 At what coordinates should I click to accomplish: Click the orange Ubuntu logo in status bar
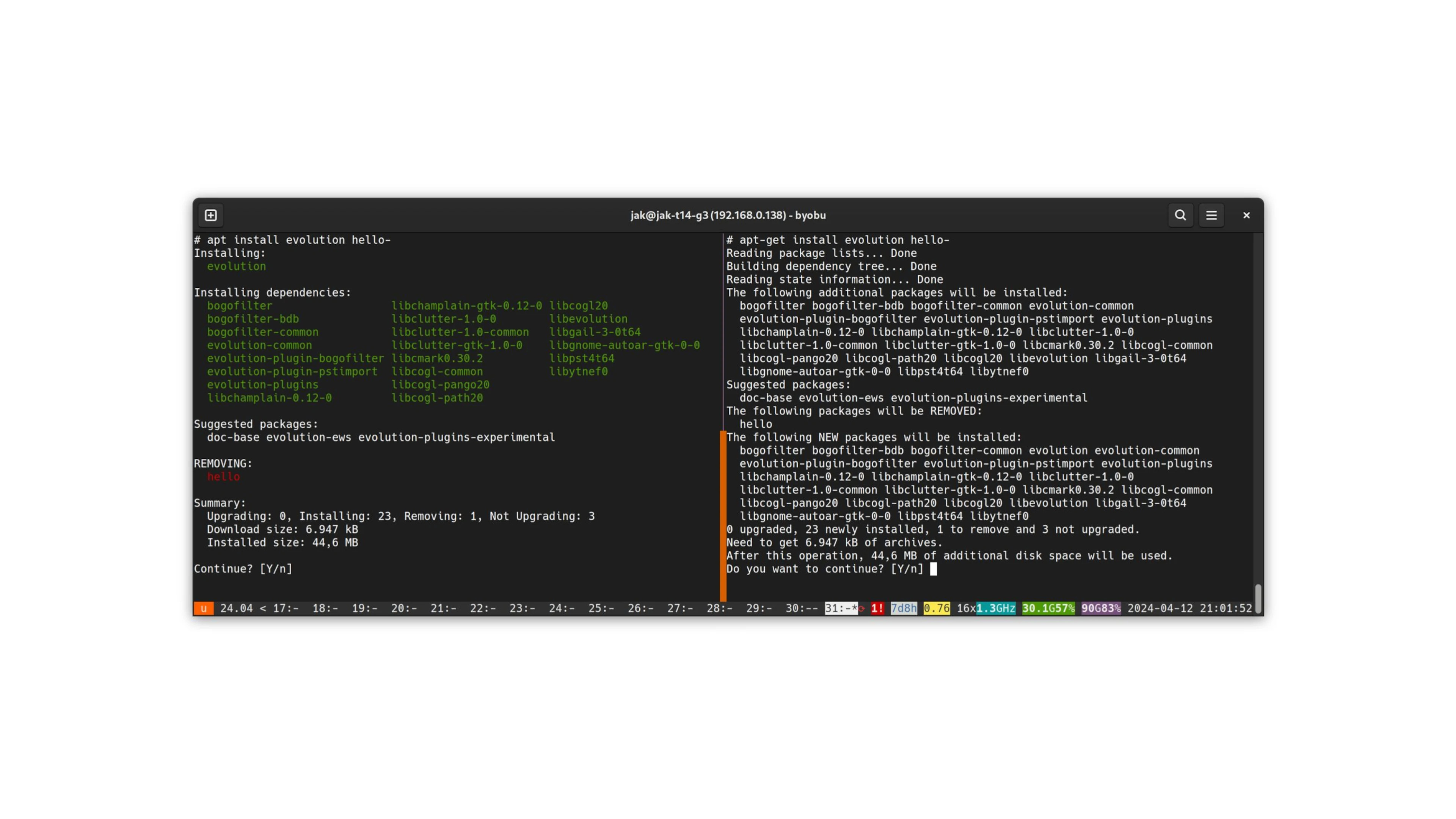204,608
